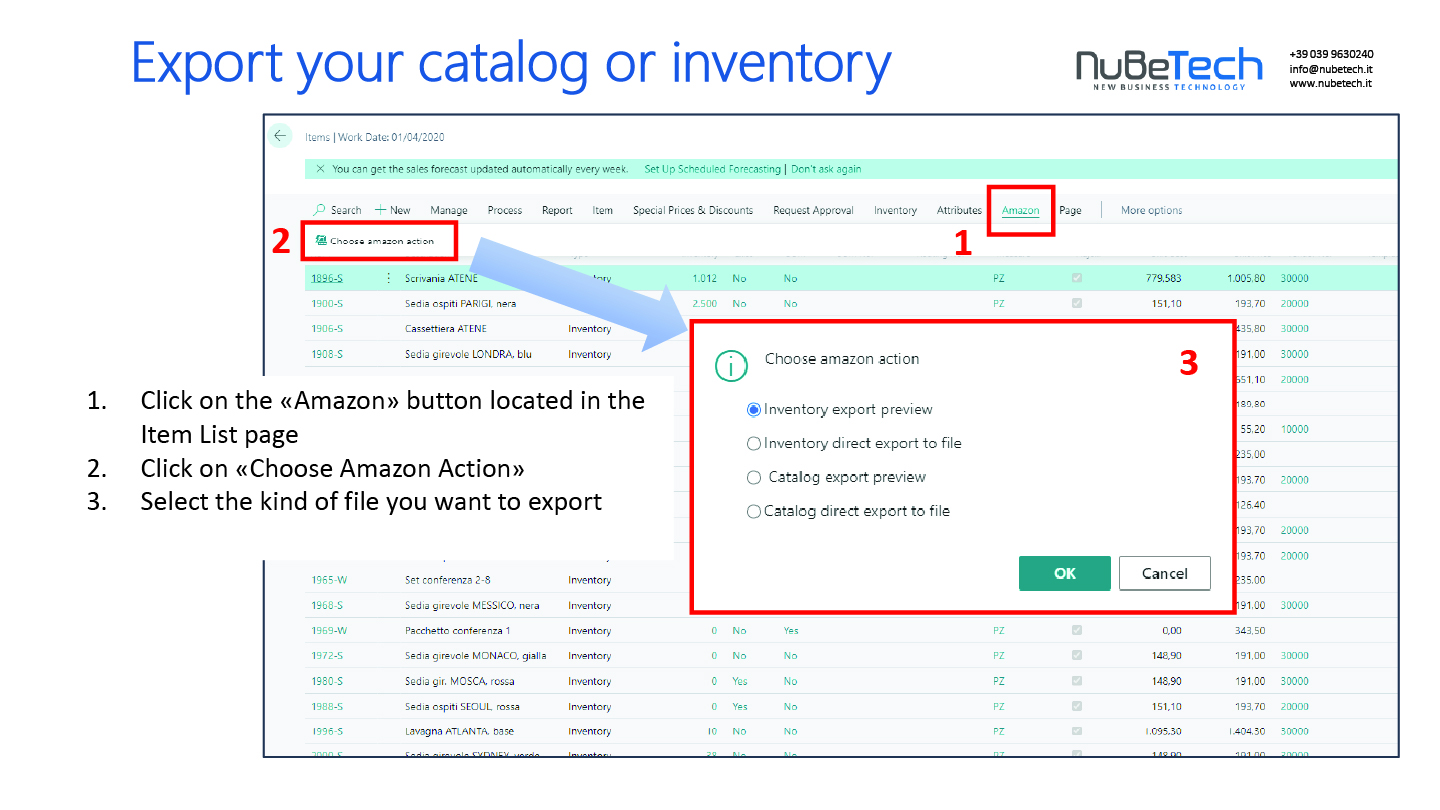Image resolution: width=1440 pixels, height=810 pixels.
Task: Select Lavagna ATLANTA, base description cell
Action: coord(462,731)
